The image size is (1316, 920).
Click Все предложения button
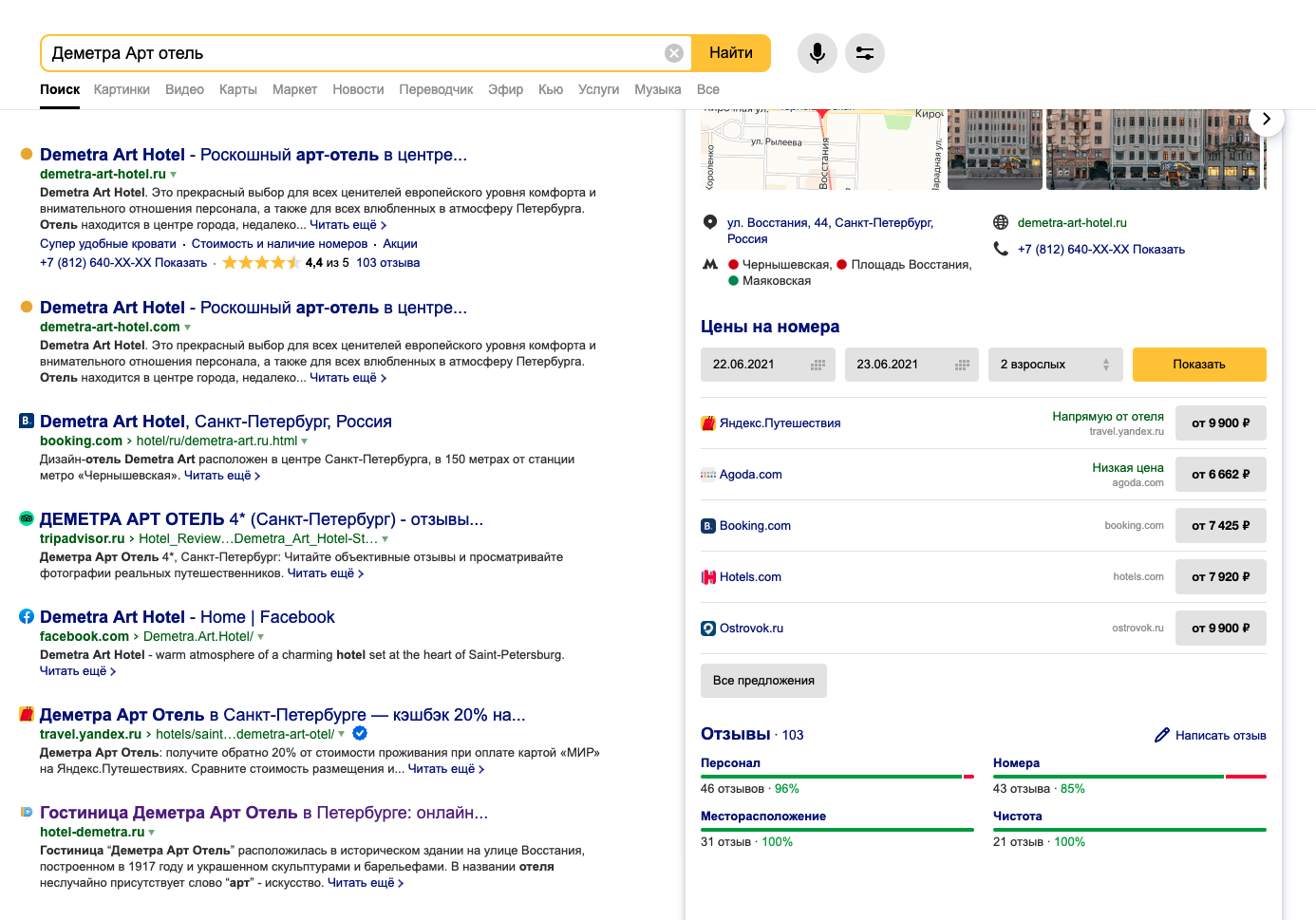coord(763,681)
